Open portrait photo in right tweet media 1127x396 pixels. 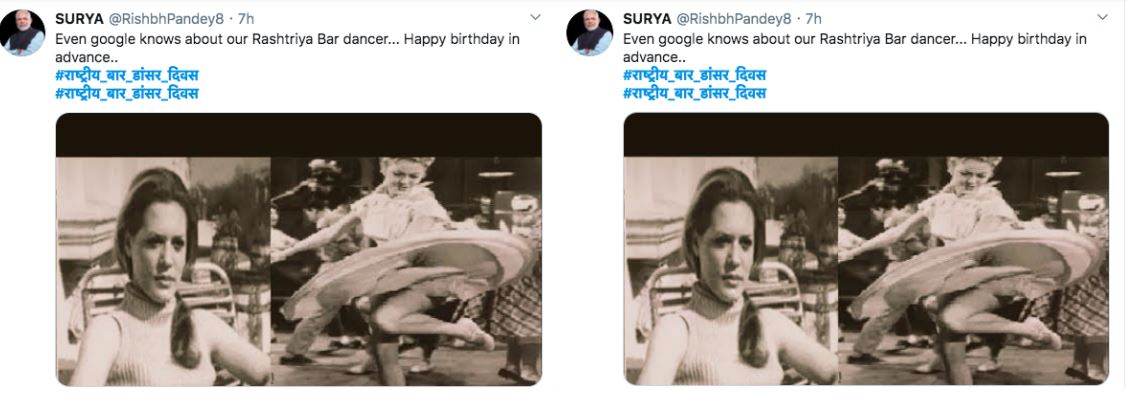pyautogui.click(x=731, y=271)
